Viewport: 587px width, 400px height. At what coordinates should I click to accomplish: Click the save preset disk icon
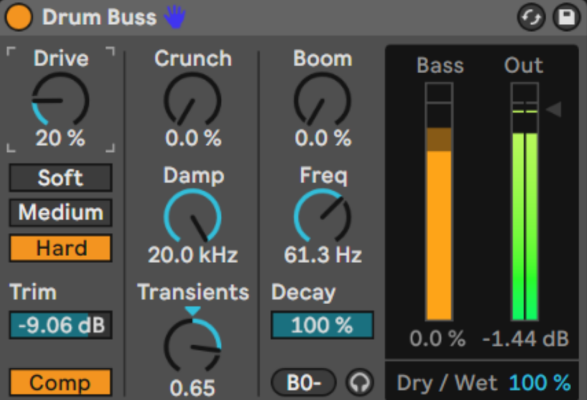click(566, 17)
